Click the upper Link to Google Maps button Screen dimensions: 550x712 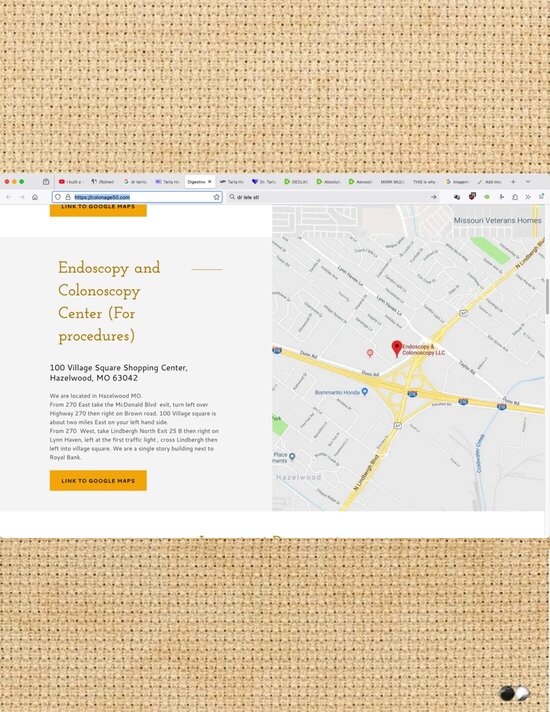point(98,210)
